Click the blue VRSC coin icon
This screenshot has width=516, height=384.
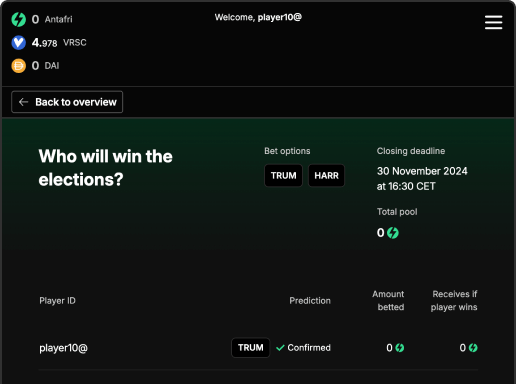(x=19, y=43)
